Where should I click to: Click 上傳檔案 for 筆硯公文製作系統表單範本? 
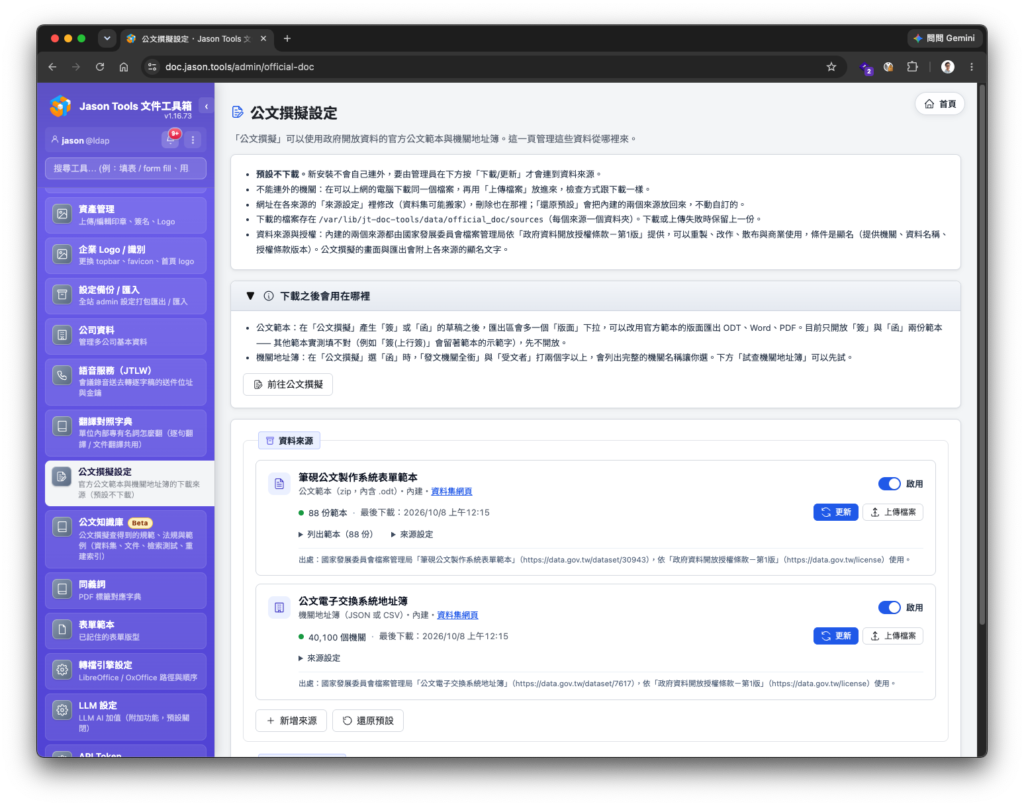pyautogui.click(x=893, y=512)
